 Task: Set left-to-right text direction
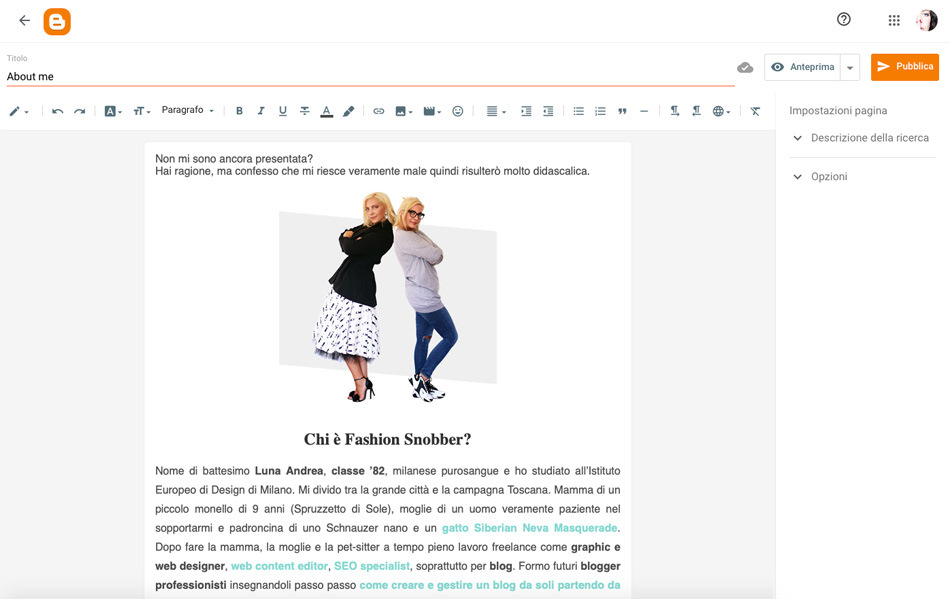[674, 111]
